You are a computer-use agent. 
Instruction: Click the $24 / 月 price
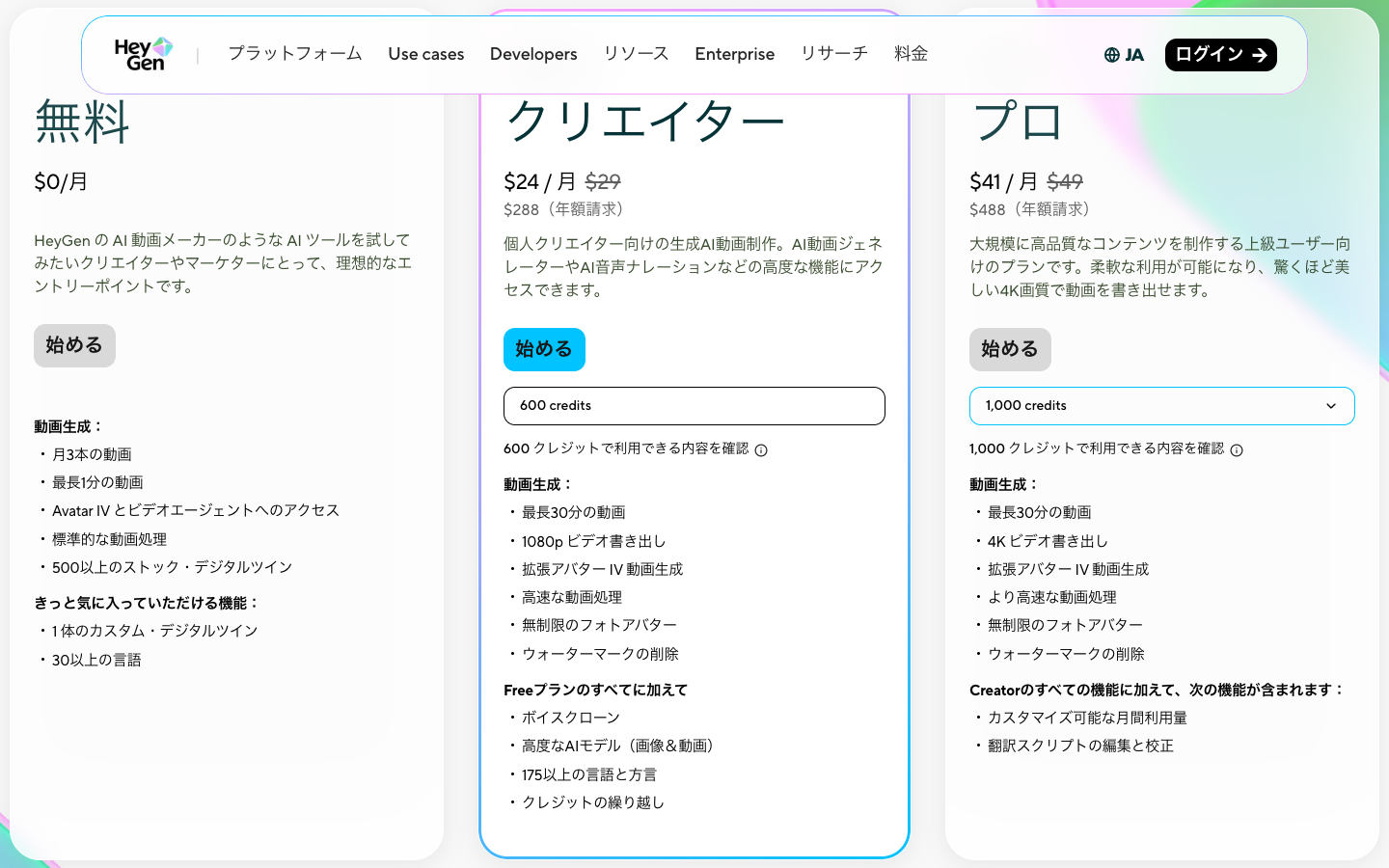tap(540, 181)
